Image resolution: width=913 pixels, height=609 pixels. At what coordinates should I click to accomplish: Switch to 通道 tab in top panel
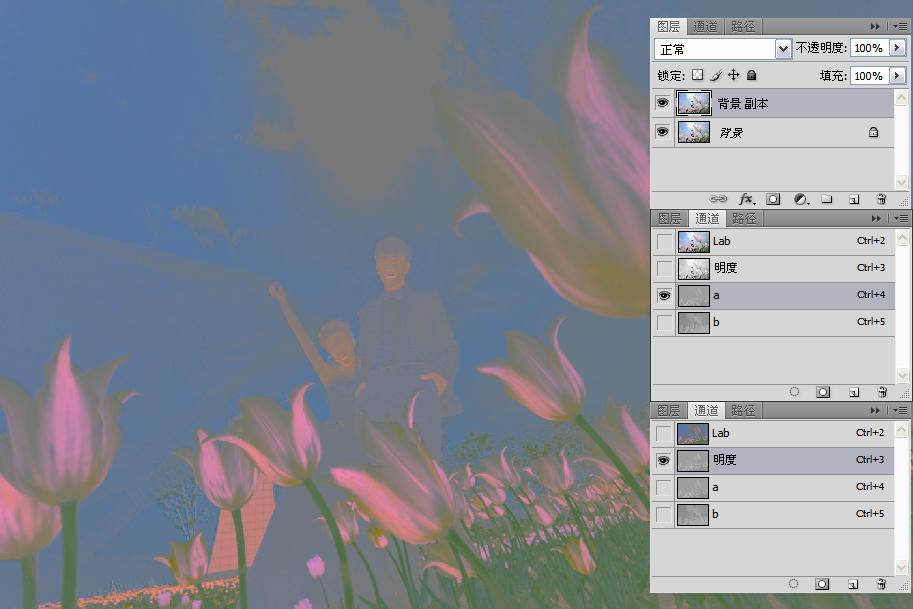tap(705, 26)
